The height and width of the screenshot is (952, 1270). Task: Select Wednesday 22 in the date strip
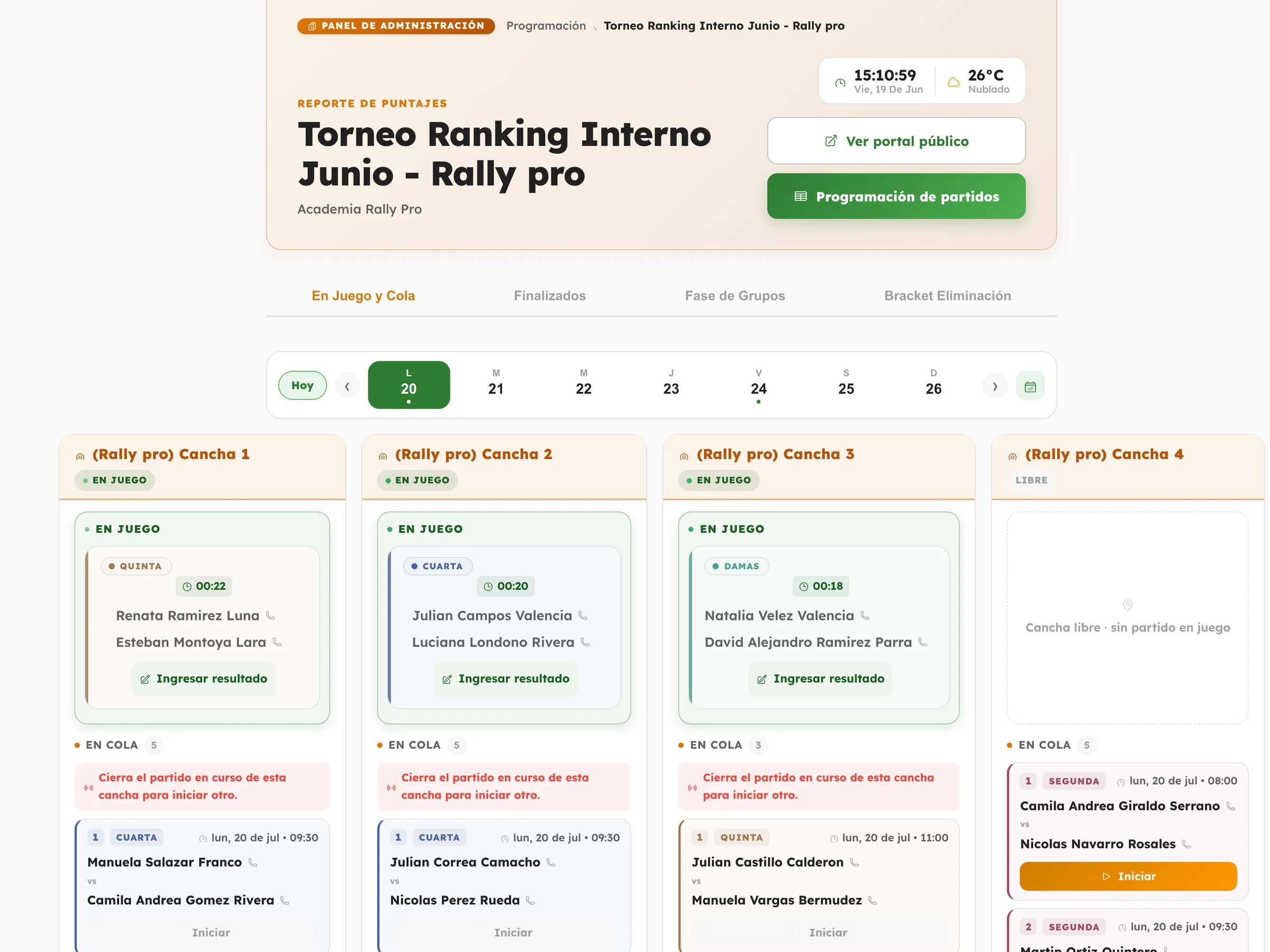[x=584, y=385]
